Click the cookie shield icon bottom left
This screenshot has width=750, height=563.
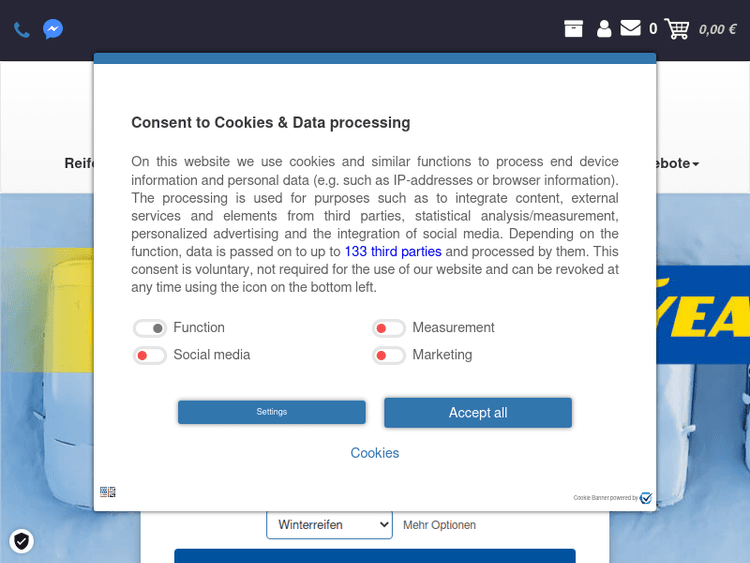tap(21, 541)
